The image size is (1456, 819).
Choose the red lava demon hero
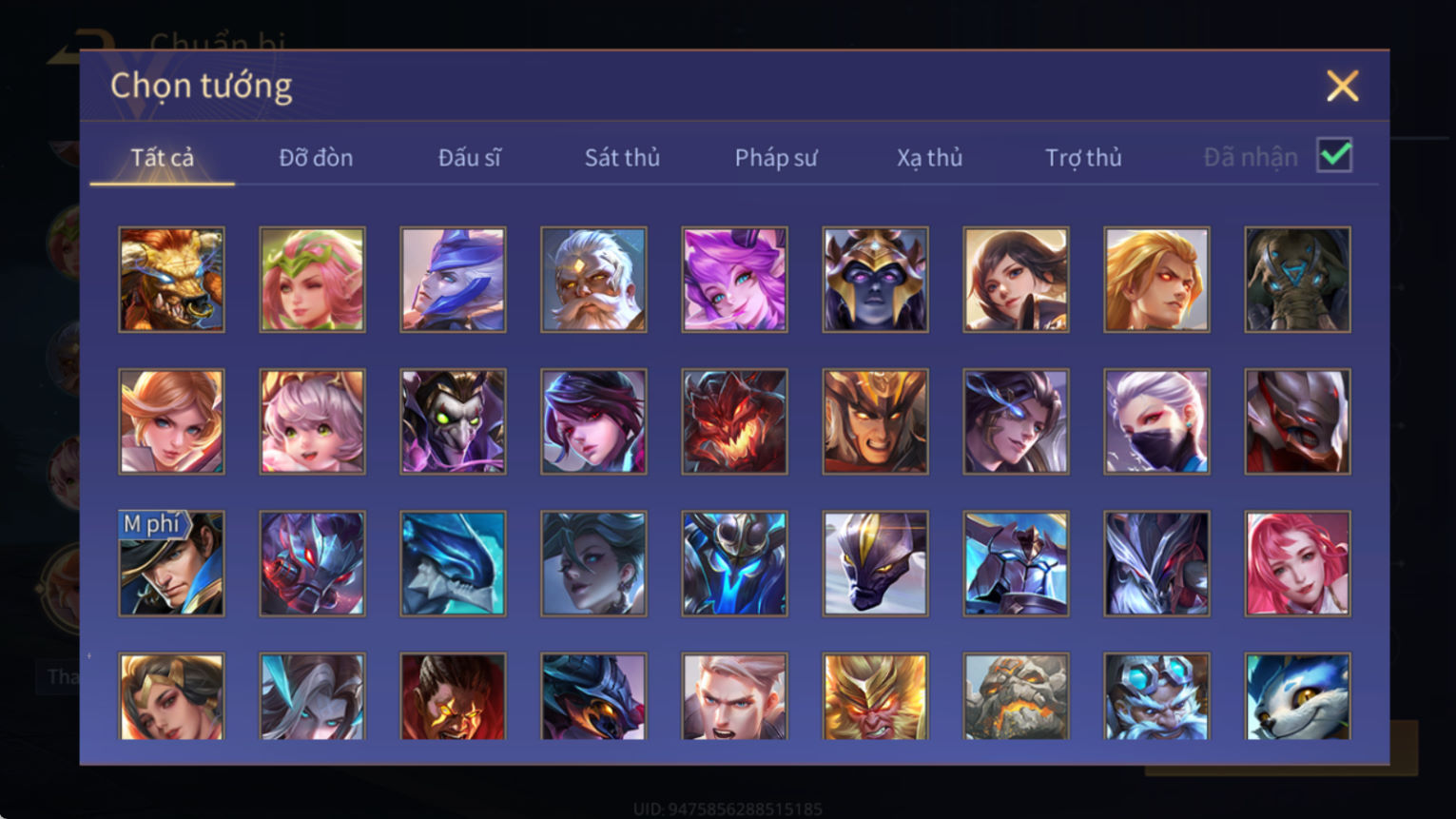coord(734,421)
